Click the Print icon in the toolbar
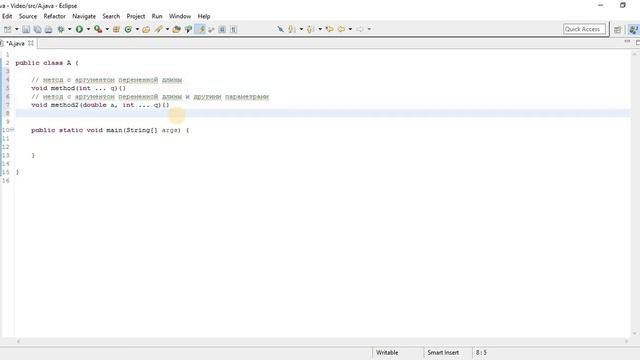Screen dimensions: 640x360 click(49, 29)
